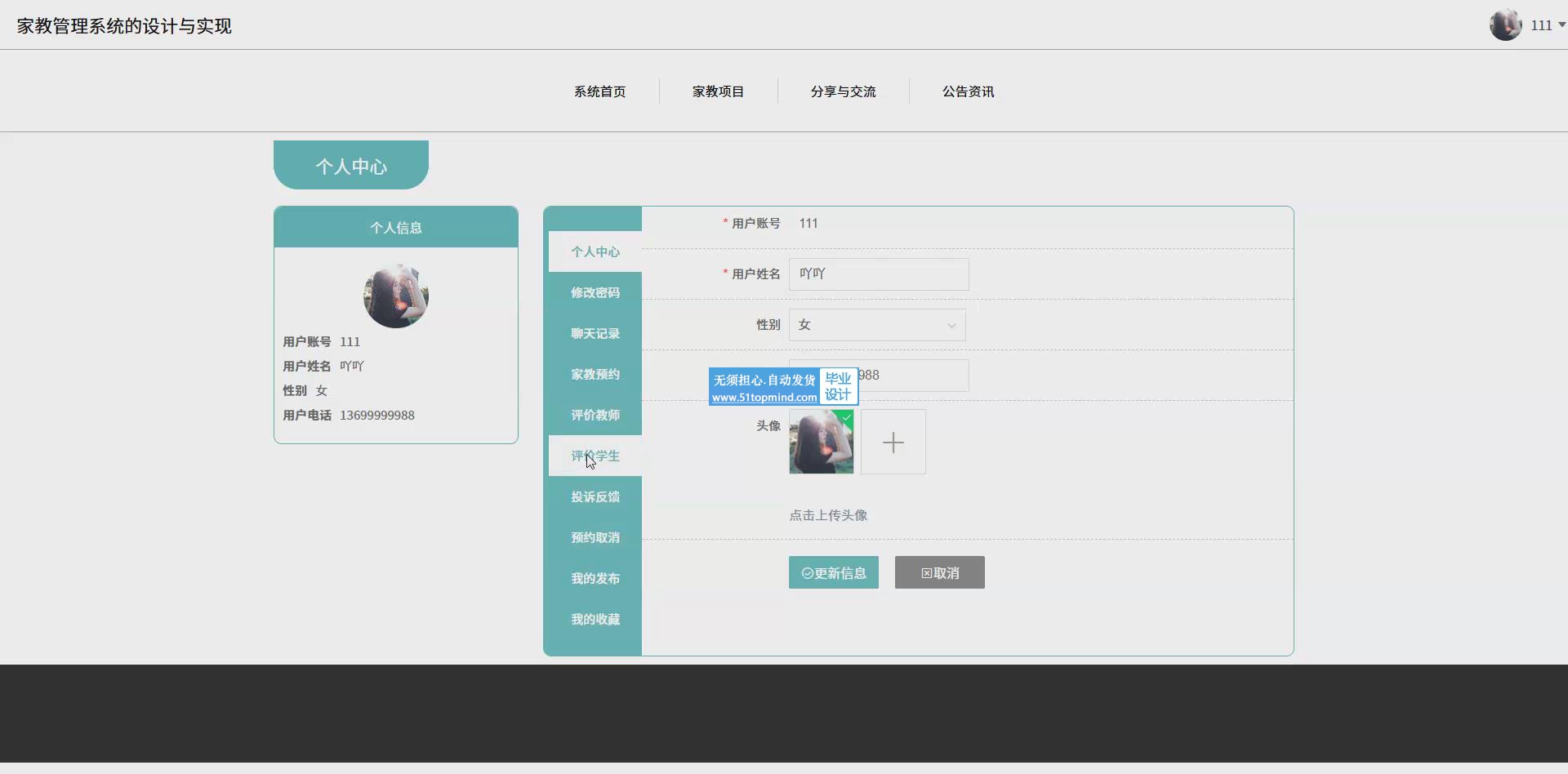The height and width of the screenshot is (774, 1568).
Task: Select the uploaded avatar thumbnail
Action: pyautogui.click(x=822, y=442)
